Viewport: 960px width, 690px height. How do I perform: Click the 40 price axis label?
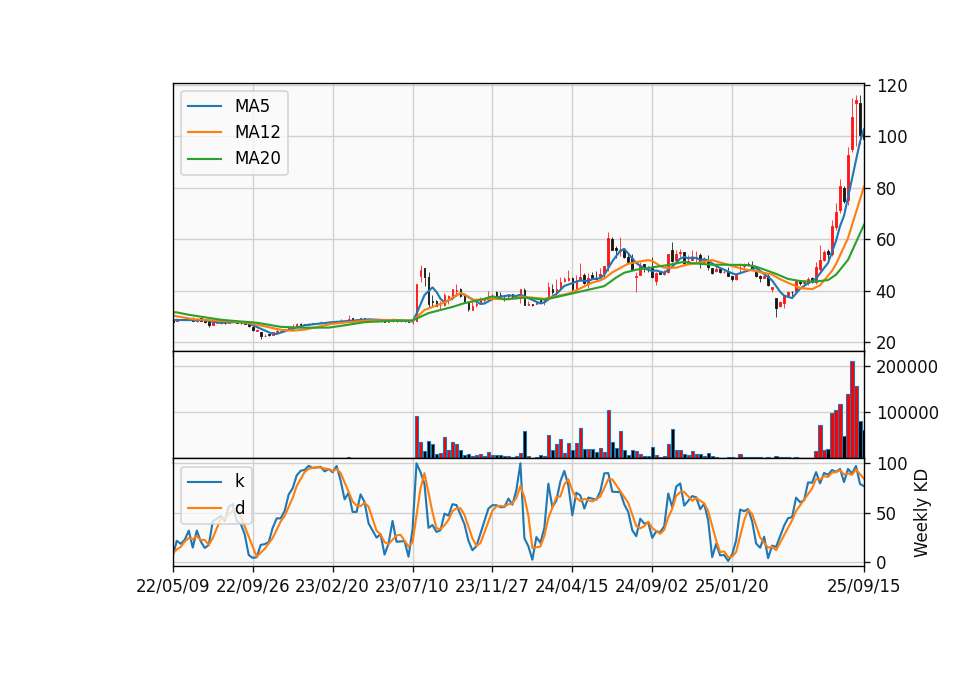887,292
